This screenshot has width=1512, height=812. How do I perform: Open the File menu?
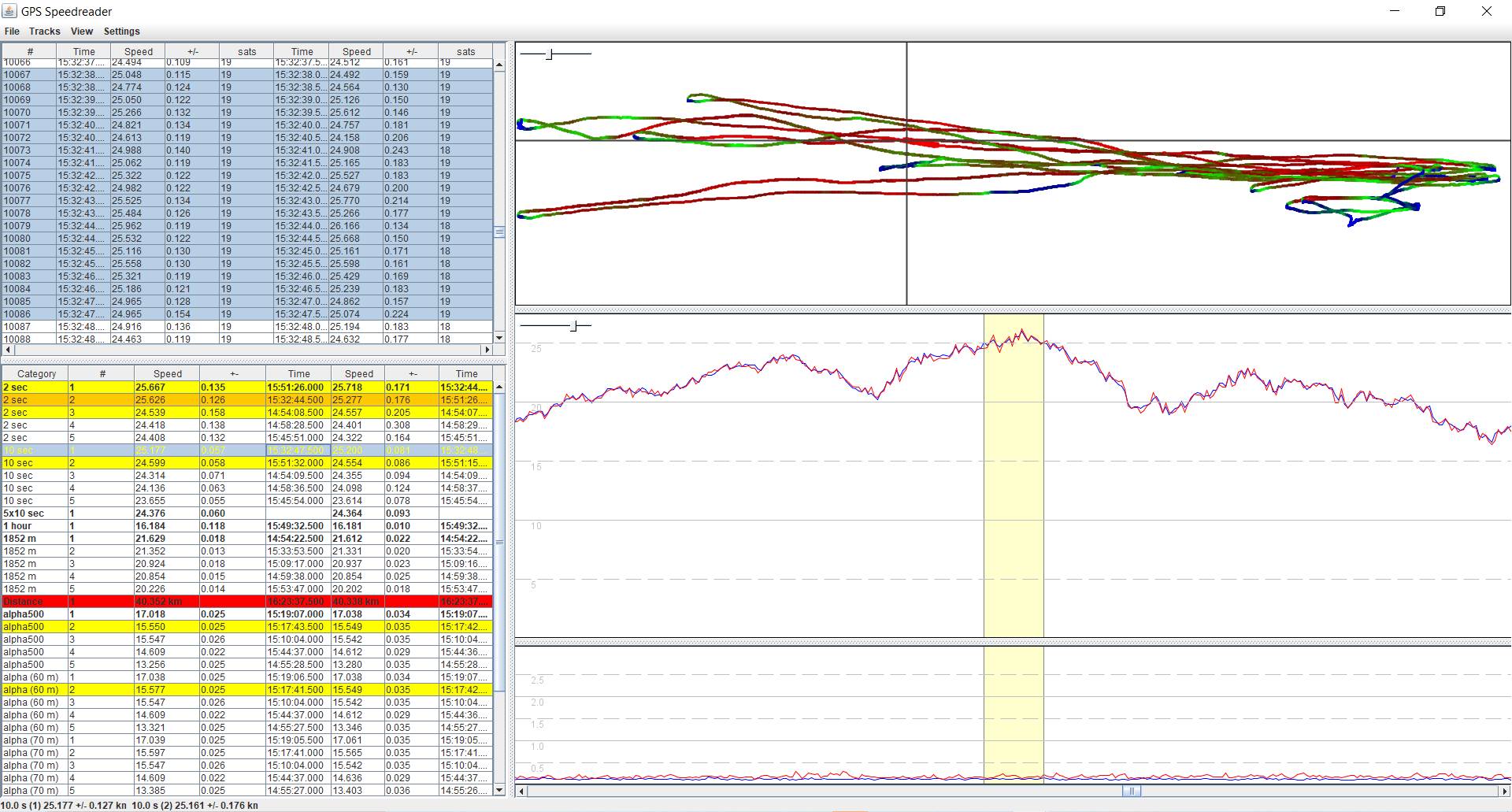(x=12, y=32)
